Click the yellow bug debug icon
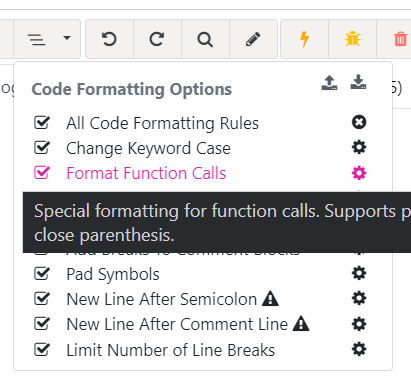The width and height of the screenshot is (411, 379). click(352, 39)
